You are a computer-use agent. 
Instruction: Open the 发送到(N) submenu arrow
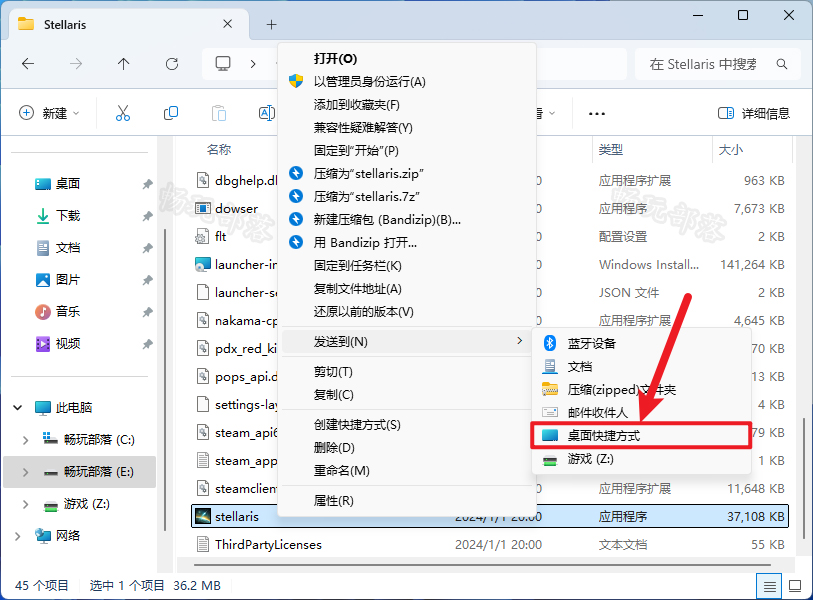pos(520,341)
